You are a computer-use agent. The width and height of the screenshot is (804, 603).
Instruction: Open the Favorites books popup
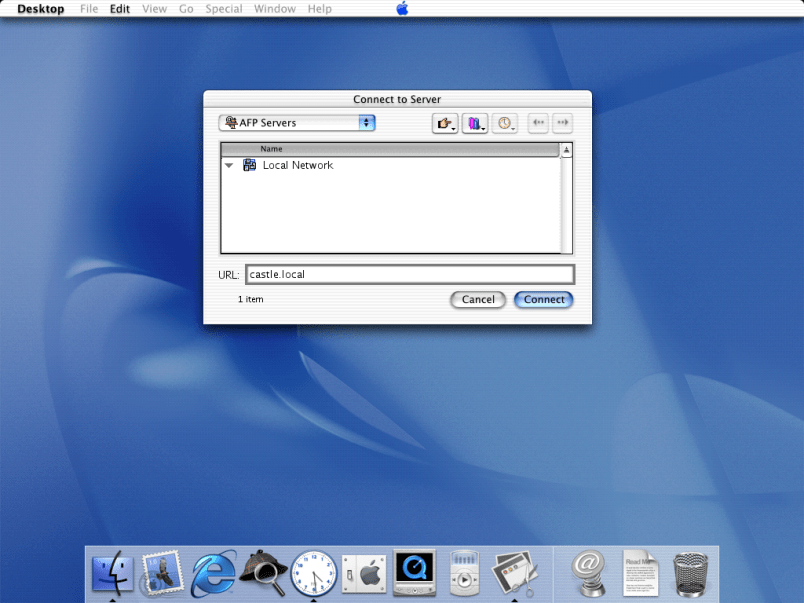point(474,123)
